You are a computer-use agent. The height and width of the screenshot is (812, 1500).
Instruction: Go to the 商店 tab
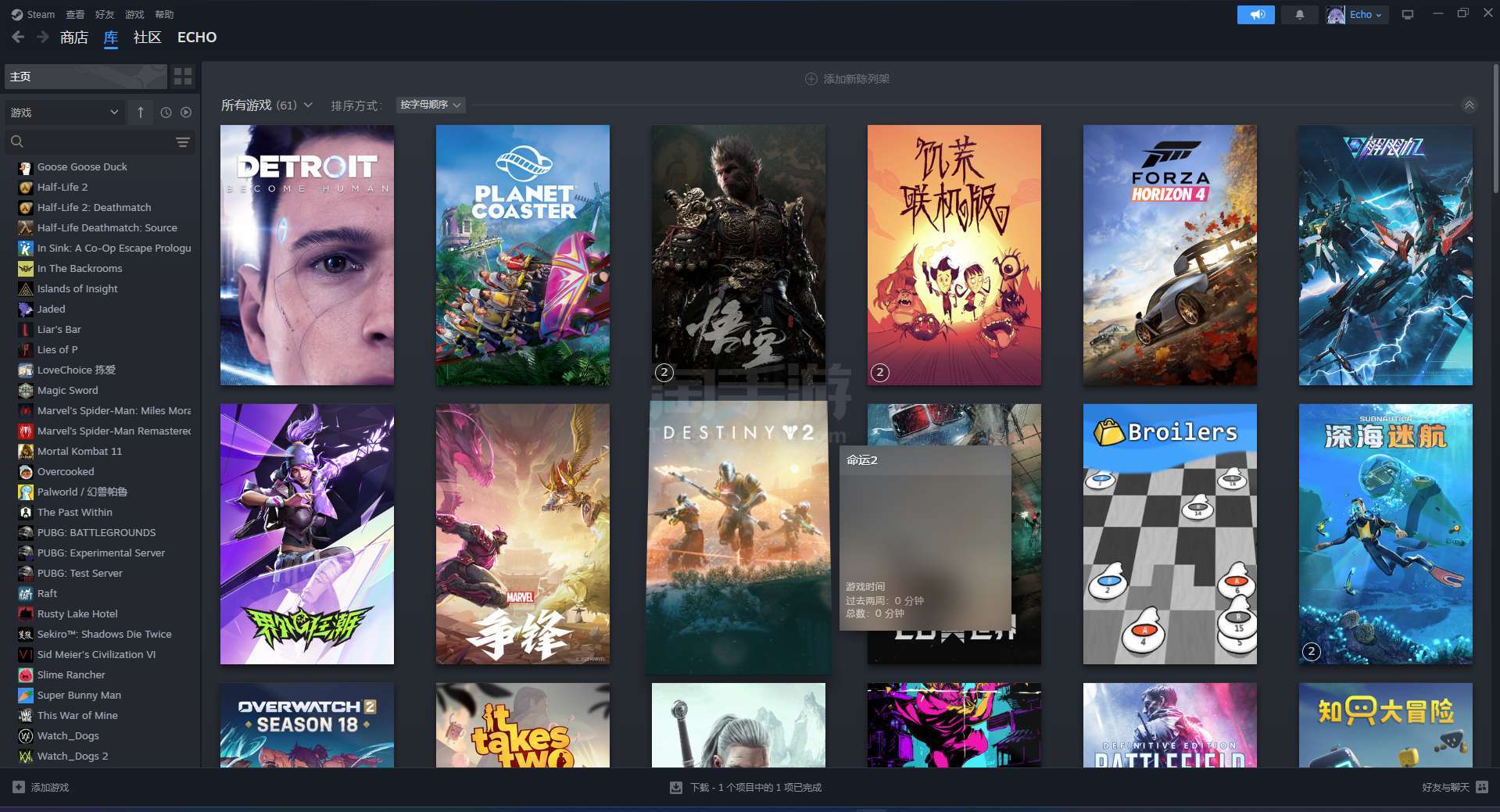point(73,38)
